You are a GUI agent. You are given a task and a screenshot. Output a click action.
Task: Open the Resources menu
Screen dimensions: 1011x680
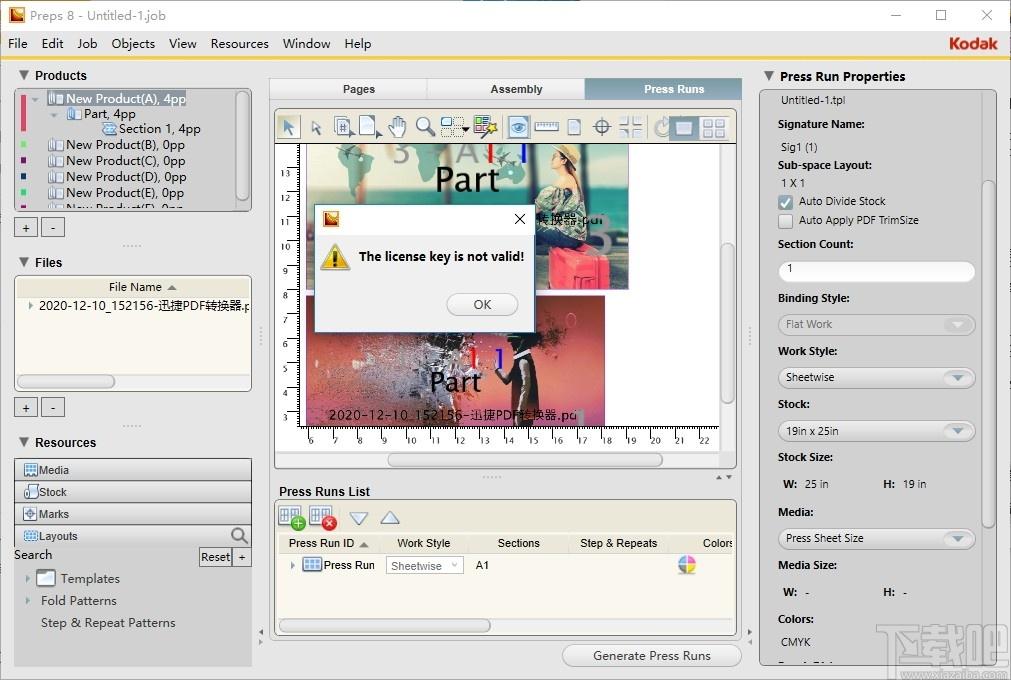tap(239, 44)
